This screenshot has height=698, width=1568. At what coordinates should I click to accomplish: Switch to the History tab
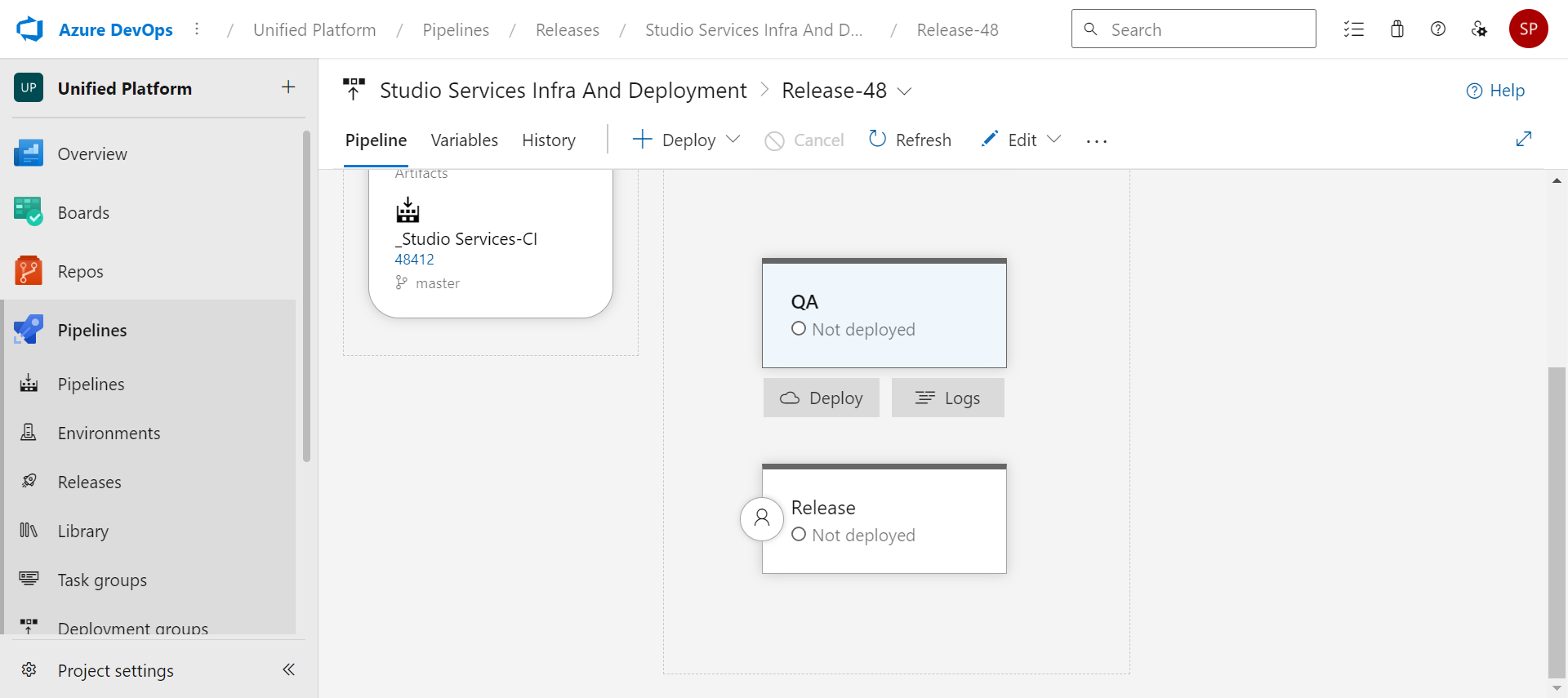(x=549, y=140)
